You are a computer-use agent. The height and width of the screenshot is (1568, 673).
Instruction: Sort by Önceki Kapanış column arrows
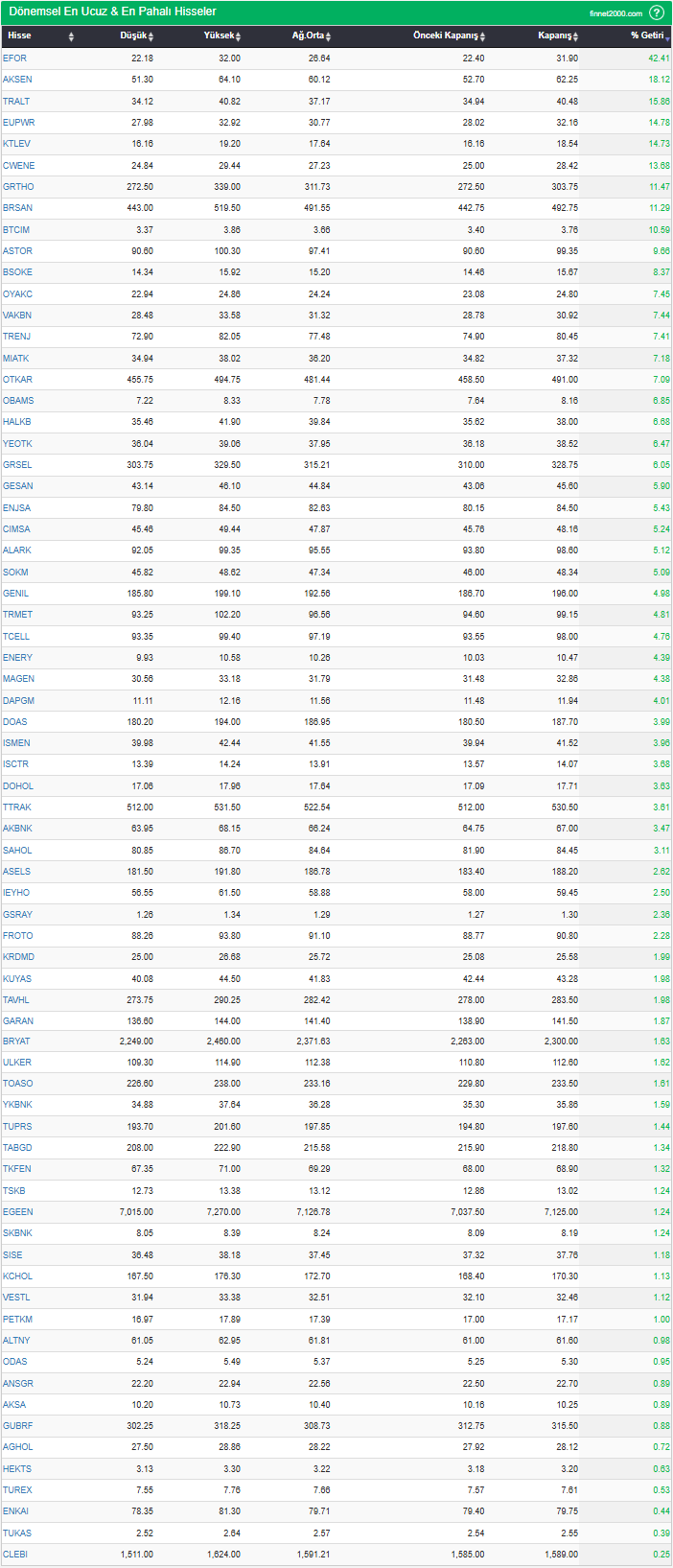[x=482, y=36]
